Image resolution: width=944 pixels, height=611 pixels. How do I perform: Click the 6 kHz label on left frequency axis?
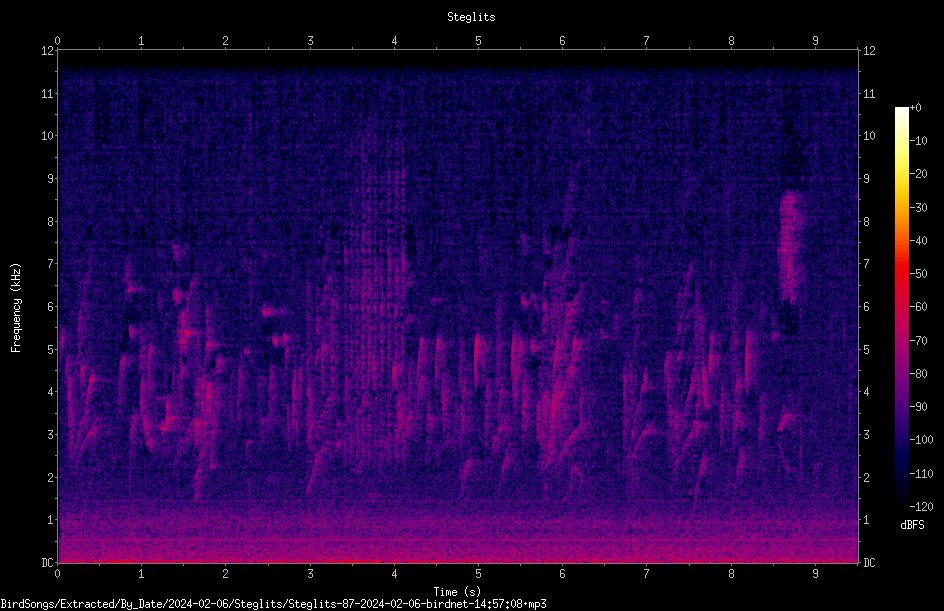tap(51, 307)
